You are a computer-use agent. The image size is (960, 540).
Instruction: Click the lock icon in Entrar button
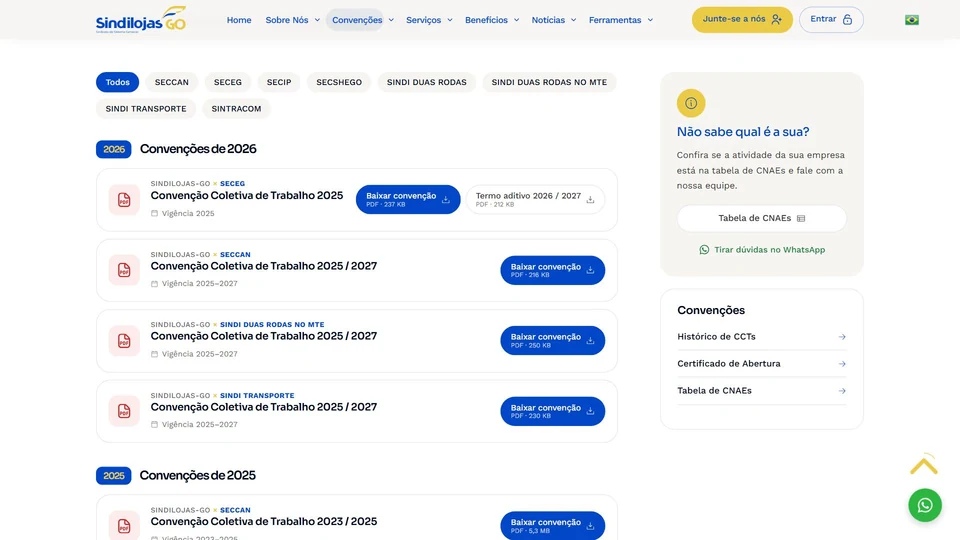point(847,20)
